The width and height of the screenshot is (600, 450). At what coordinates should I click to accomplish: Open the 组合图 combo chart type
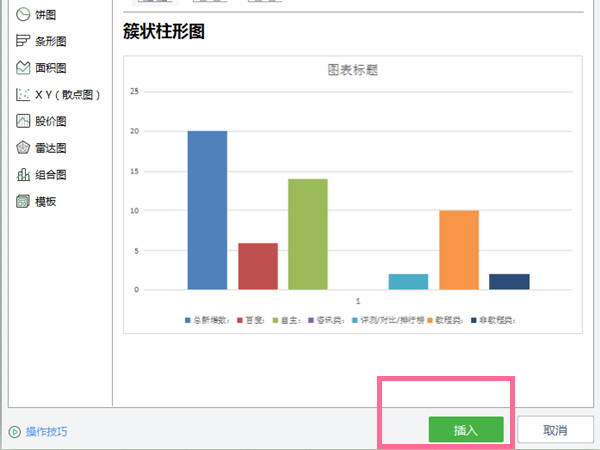(x=45, y=174)
